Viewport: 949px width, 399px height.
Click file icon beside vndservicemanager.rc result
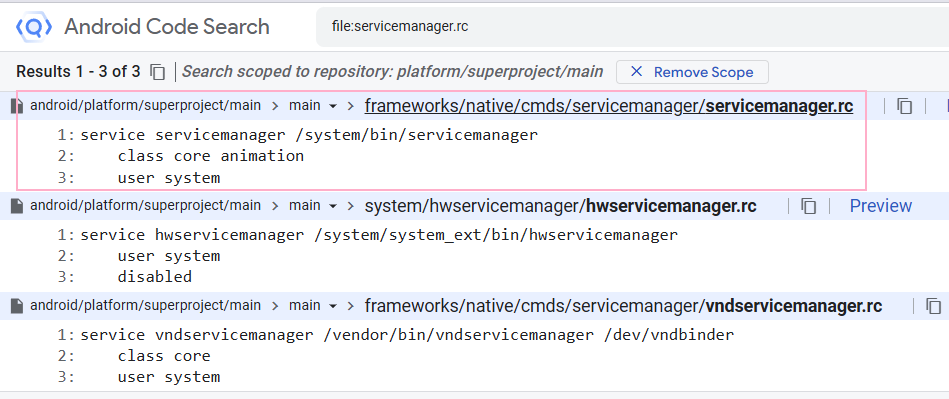point(18,305)
